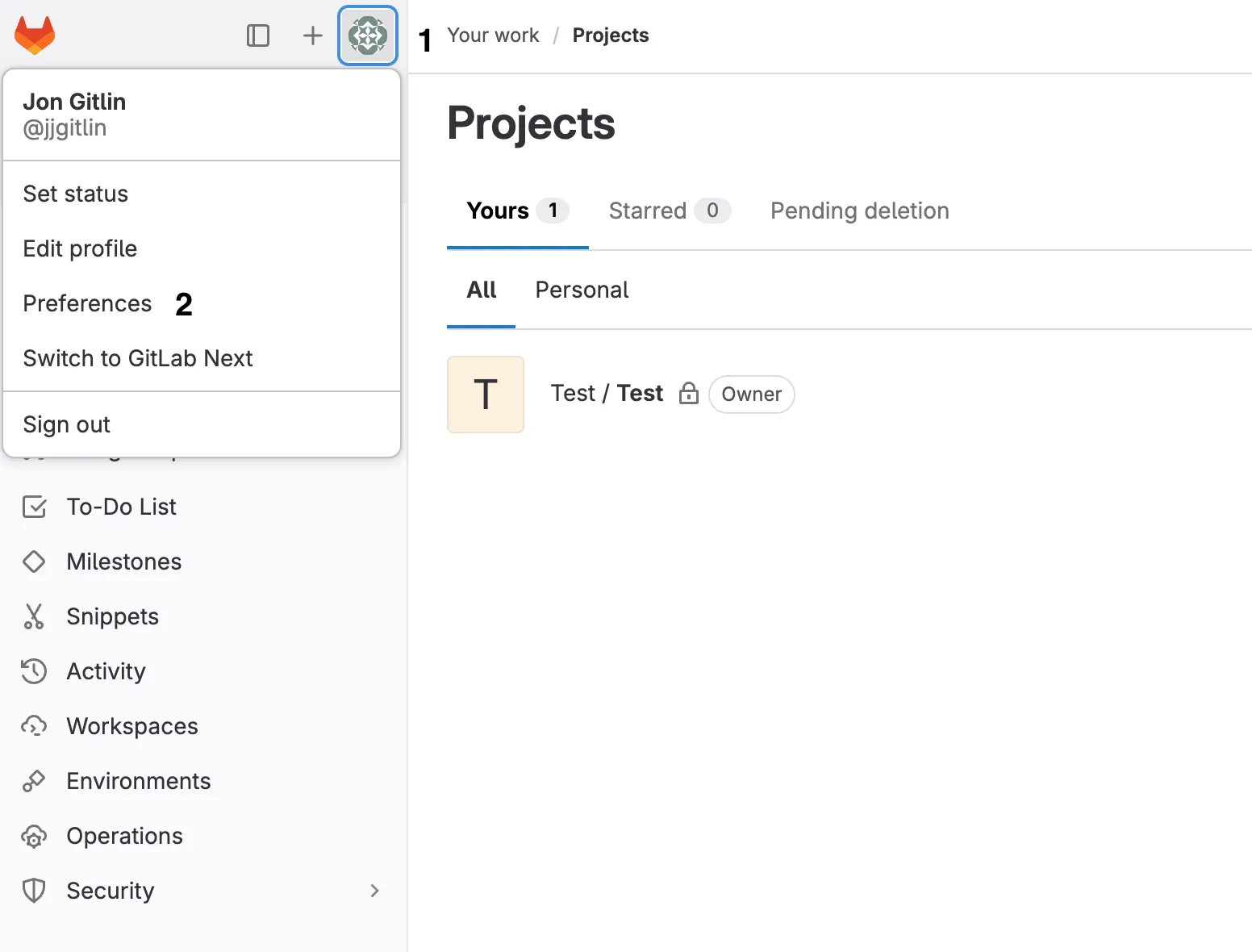Image resolution: width=1252 pixels, height=952 pixels.
Task: Click the Starred count badge 0
Action: (x=712, y=211)
